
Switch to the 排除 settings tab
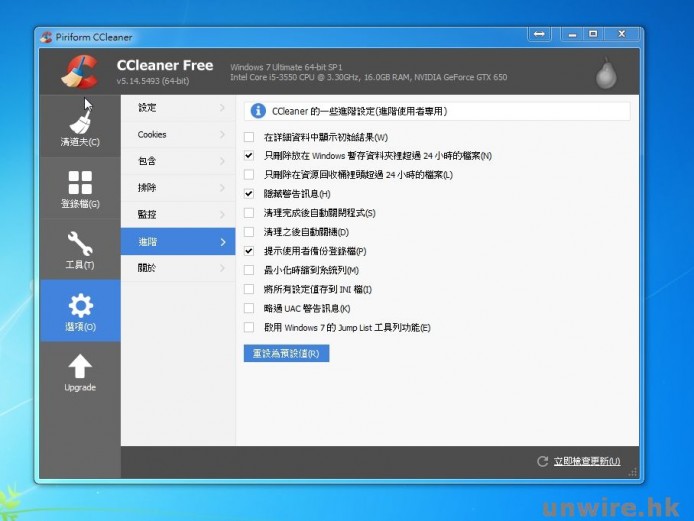pyautogui.click(x=147, y=188)
